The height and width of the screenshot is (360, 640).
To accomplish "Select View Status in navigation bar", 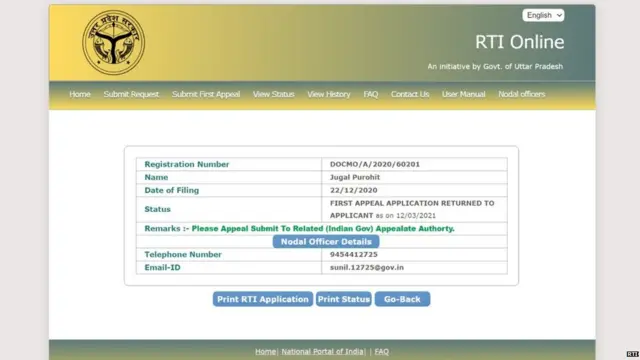I will tap(273, 94).
